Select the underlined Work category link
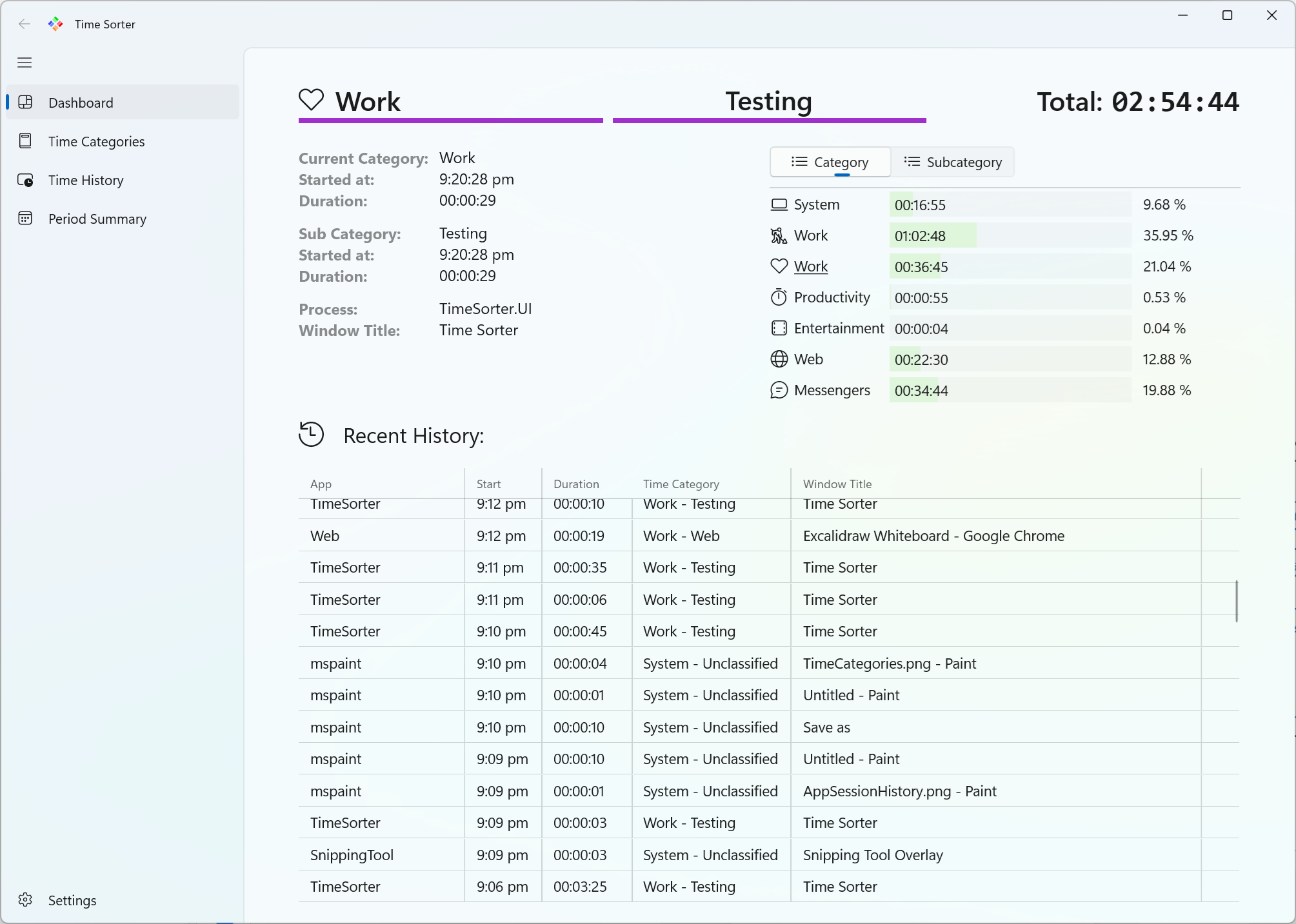The image size is (1296, 924). [x=811, y=266]
